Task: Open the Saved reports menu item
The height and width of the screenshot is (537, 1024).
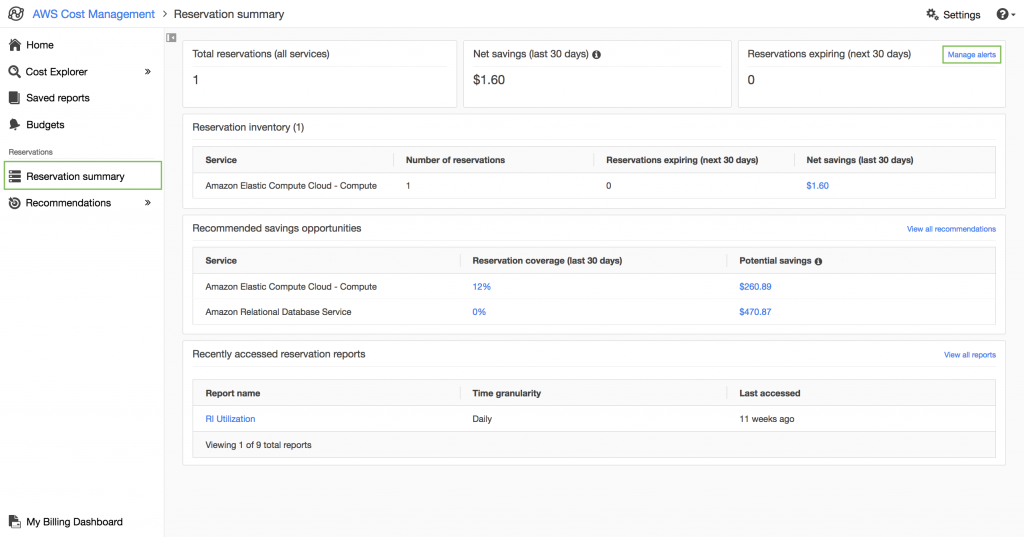Action: [58, 98]
